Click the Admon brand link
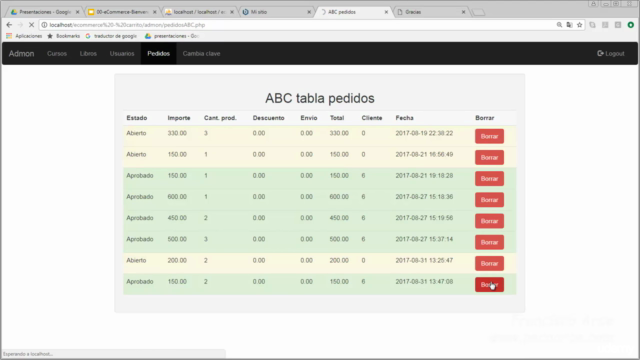 (x=22, y=53)
